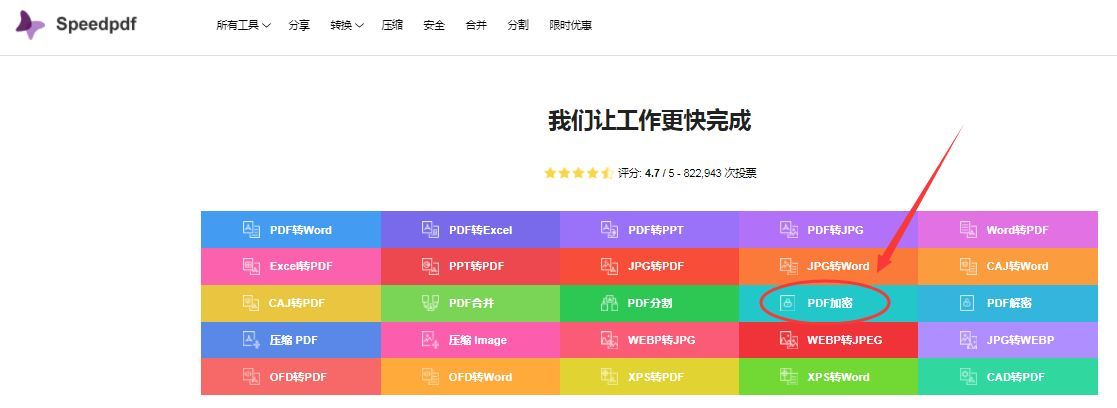Open the PDF转PPT converter label
1117x408 pixels.
point(655,230)
